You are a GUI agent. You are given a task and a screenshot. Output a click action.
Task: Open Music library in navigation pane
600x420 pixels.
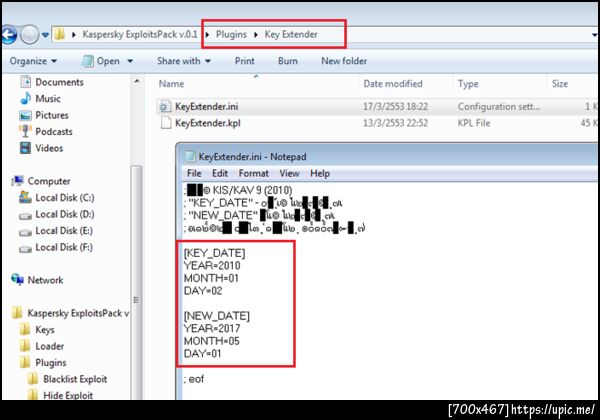click(x=48, y=99)
